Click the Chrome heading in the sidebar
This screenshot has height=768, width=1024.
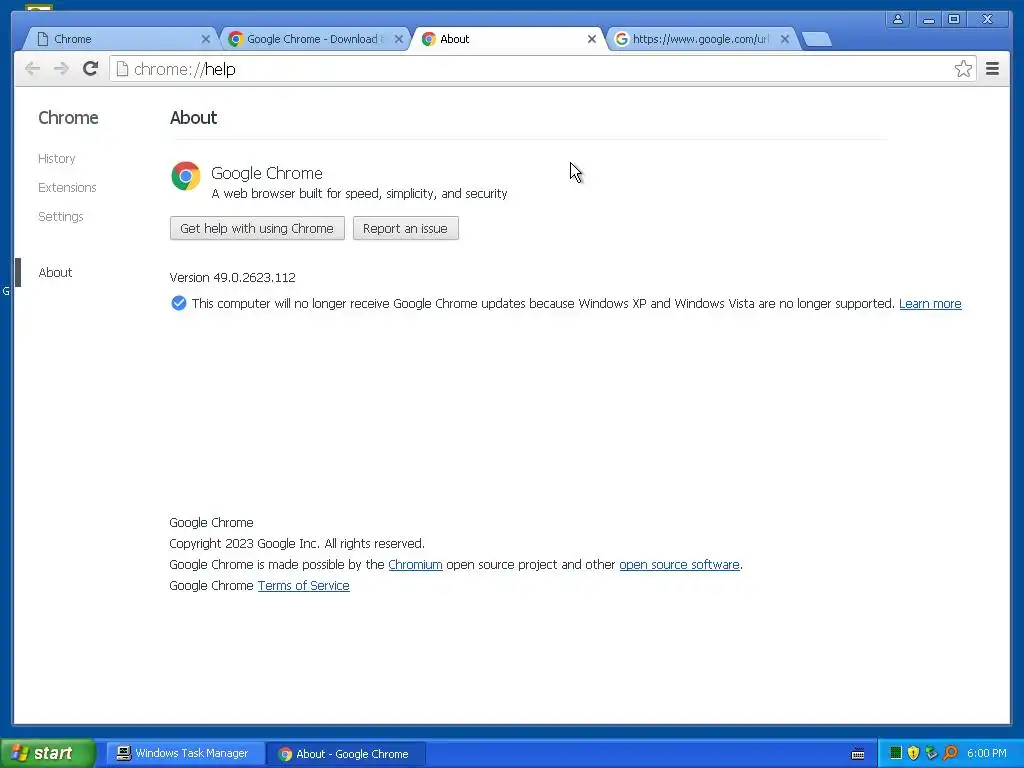click(x=69, y=118)
